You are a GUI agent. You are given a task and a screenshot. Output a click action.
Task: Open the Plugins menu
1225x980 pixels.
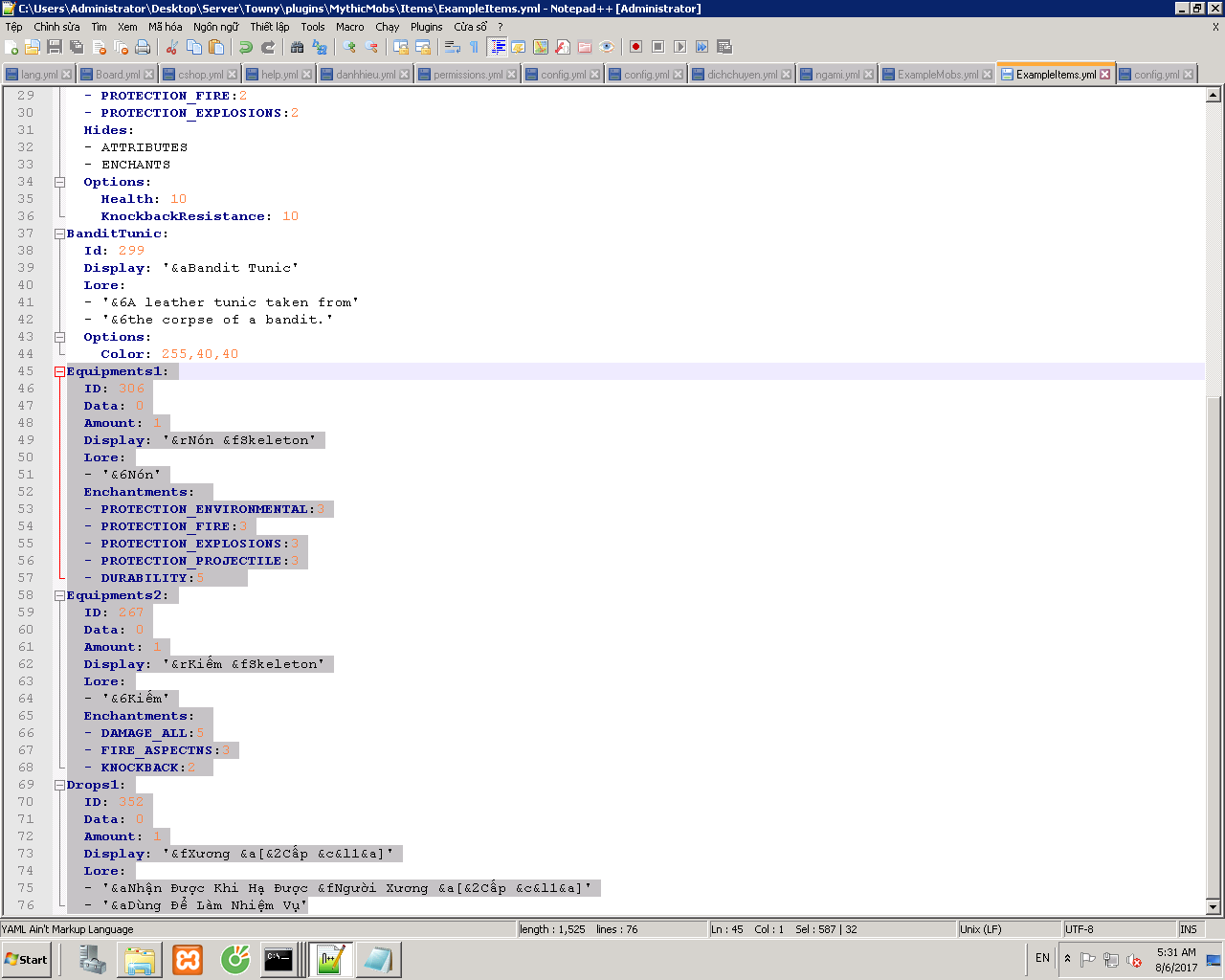426,27
